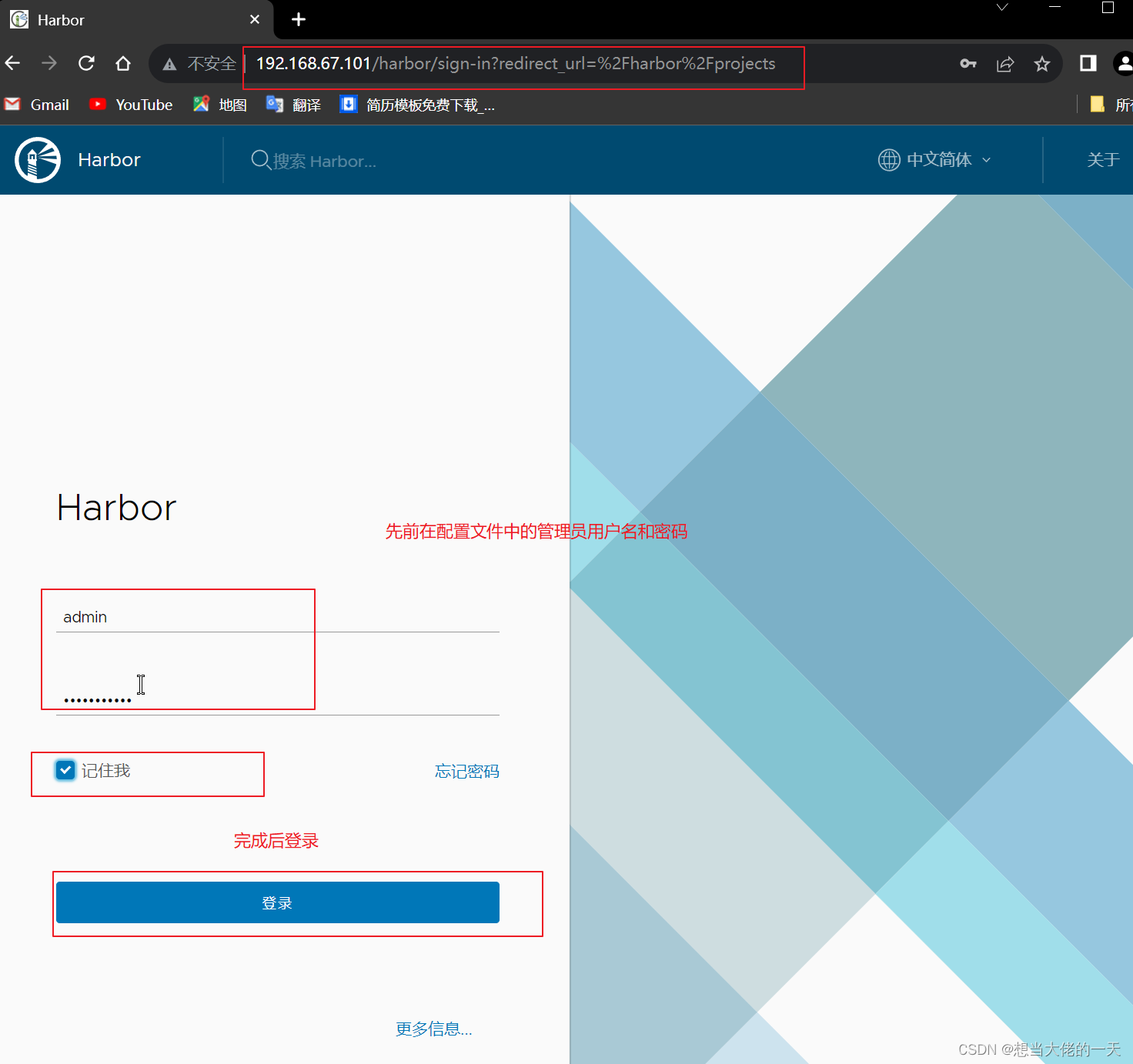Image resolution: width=1133 pixels, height=1064 pixels.
Task: Click the admin username field
Action: click(278, 617)
